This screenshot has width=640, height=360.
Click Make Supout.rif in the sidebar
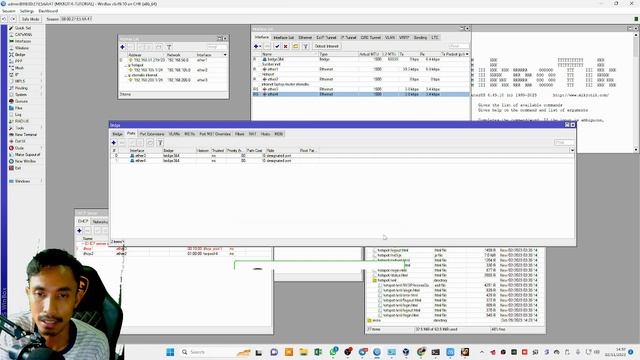[x=27, y=155]
